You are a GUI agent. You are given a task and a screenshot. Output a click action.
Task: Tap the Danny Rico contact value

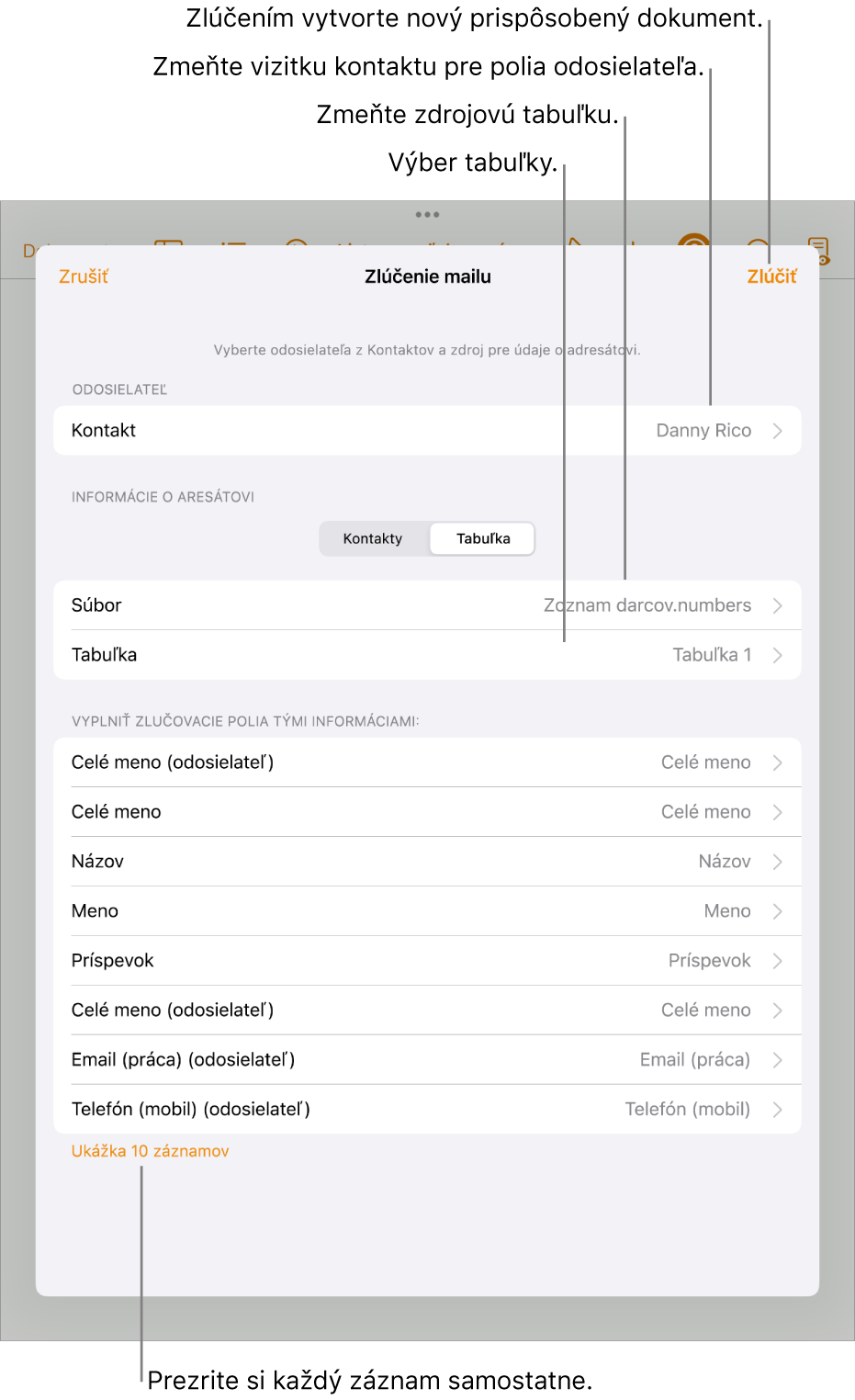(x=703, y=431)
